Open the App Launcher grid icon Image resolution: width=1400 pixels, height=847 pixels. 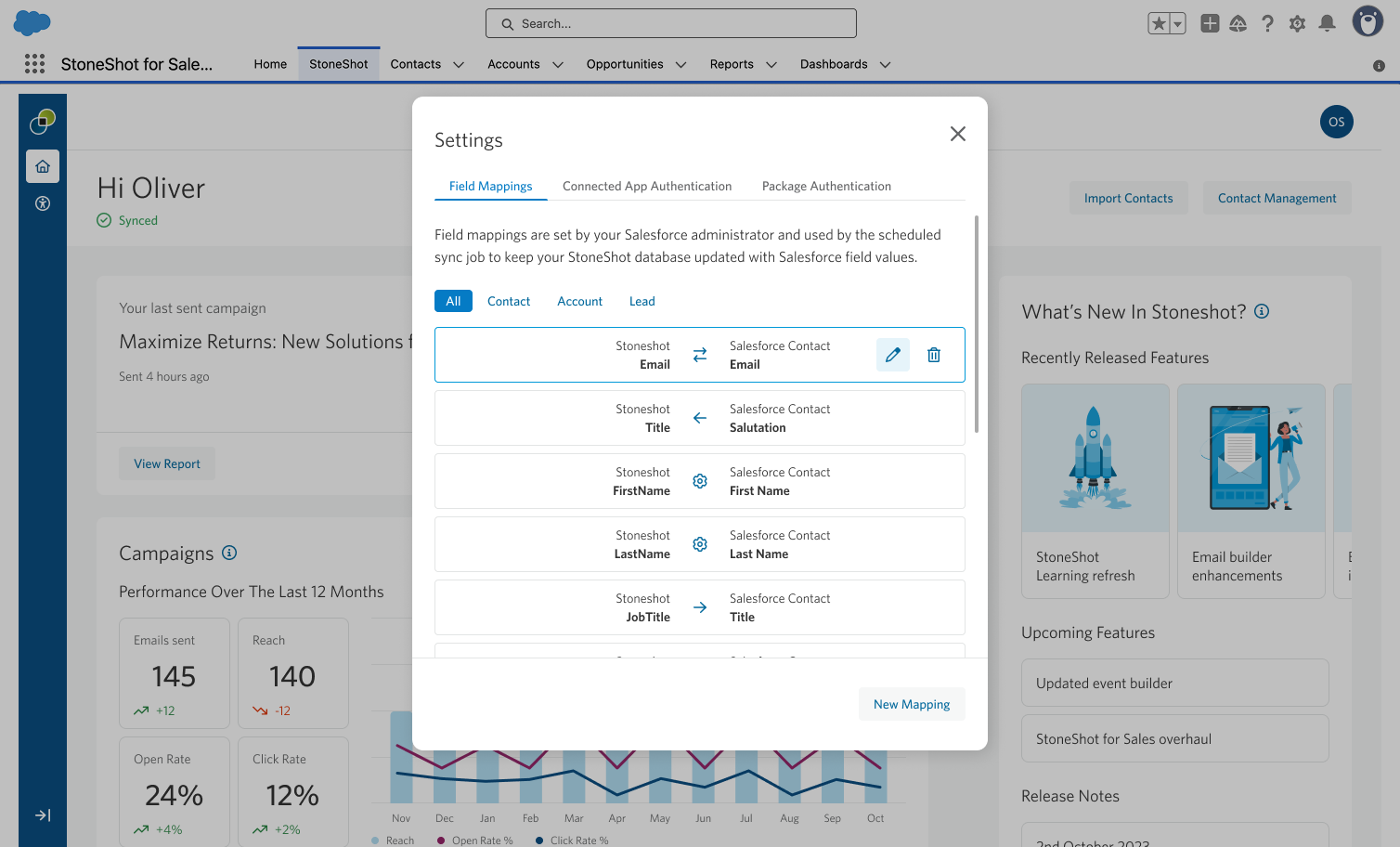(x=34, y=63)
